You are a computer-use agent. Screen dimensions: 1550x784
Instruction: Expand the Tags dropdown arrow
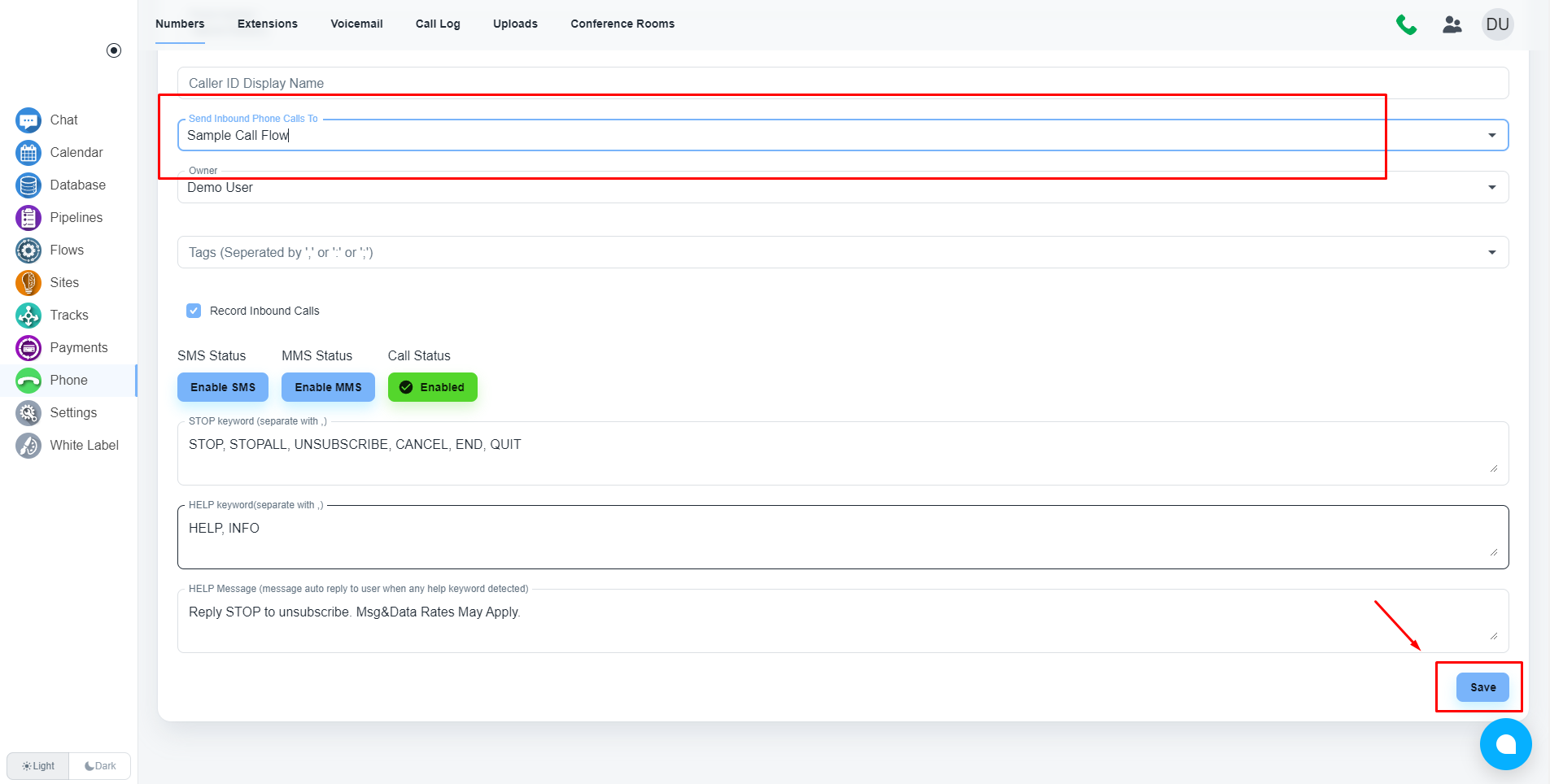click(1491, 252)
